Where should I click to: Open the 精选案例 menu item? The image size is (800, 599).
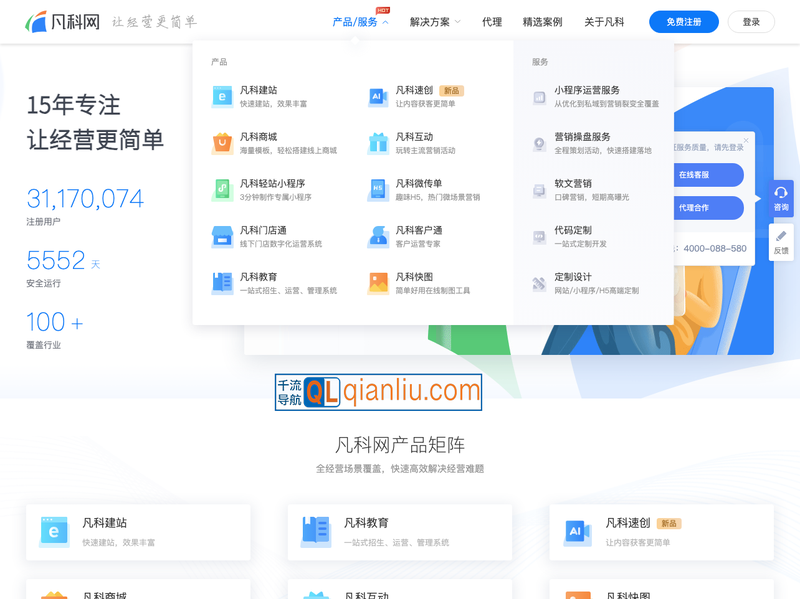click(541, 21)
